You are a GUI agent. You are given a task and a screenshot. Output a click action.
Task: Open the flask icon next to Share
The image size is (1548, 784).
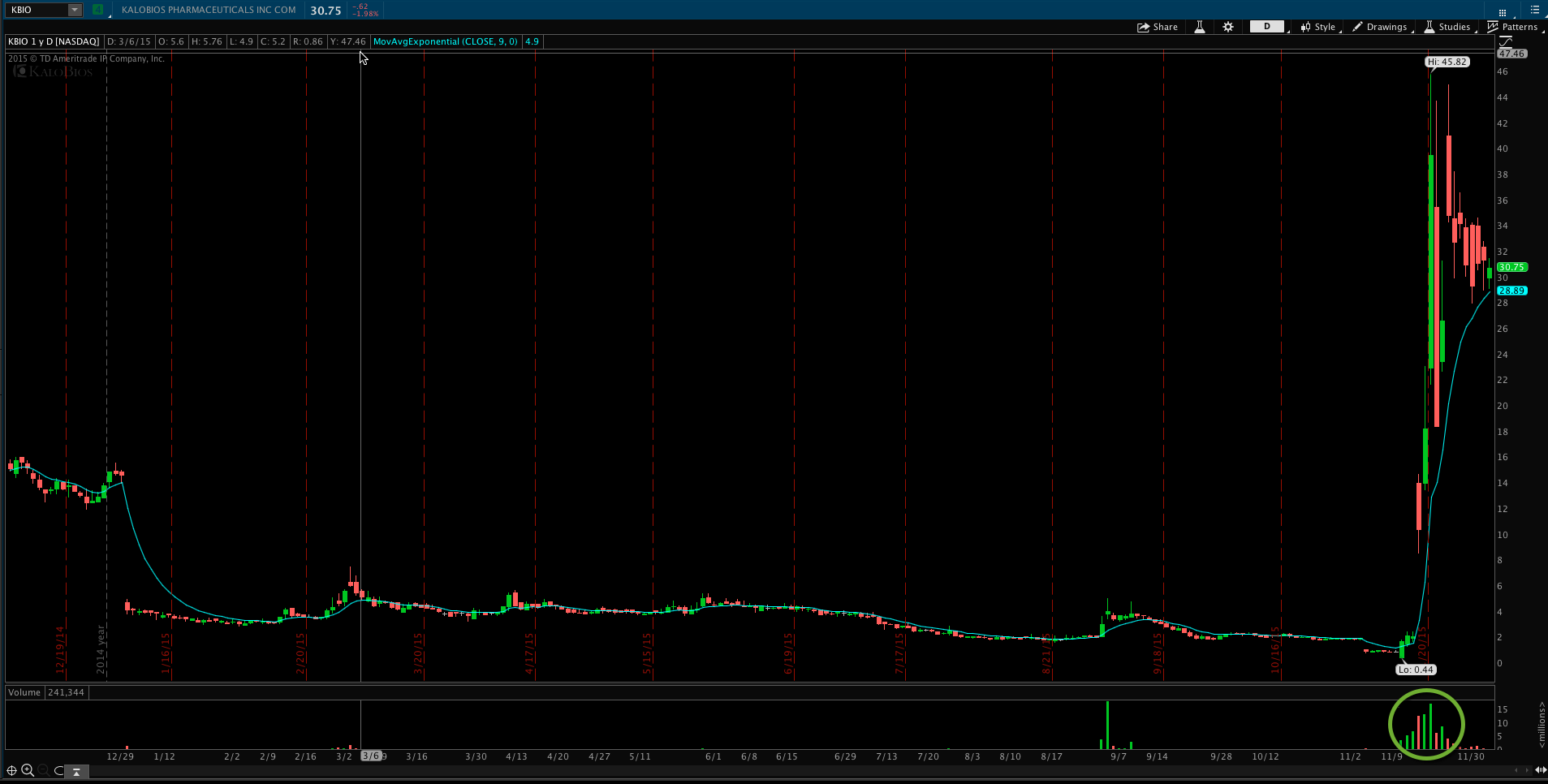click(1199, 27)
